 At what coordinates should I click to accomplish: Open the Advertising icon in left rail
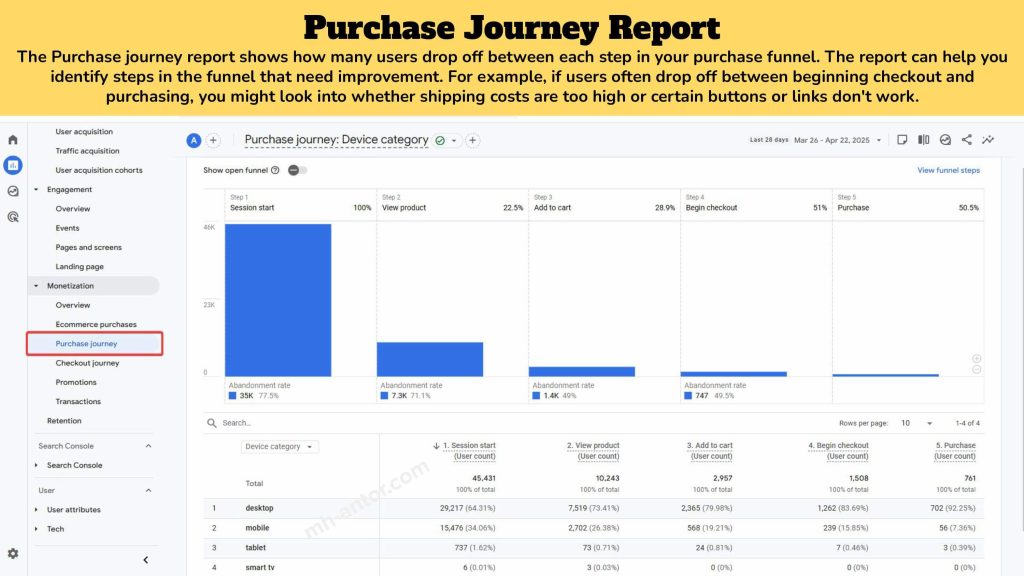point(13,217)
